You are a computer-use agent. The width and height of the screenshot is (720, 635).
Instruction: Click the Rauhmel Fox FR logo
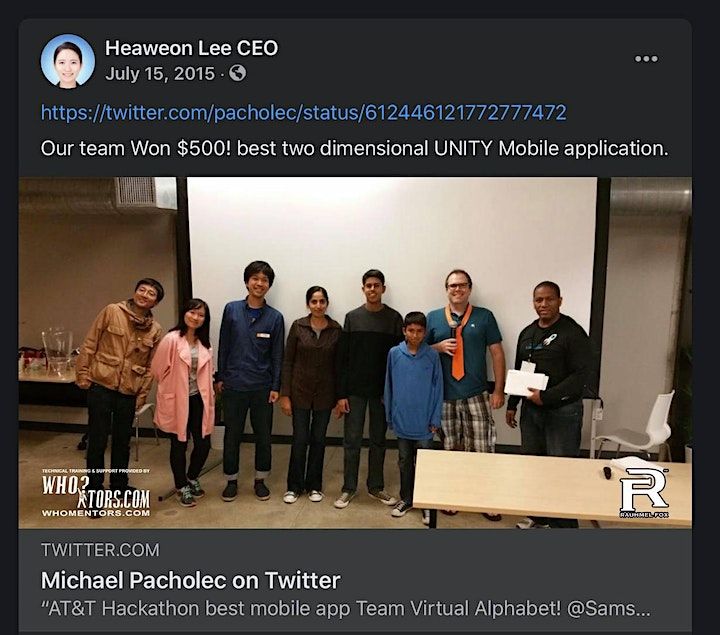[644, 493]
